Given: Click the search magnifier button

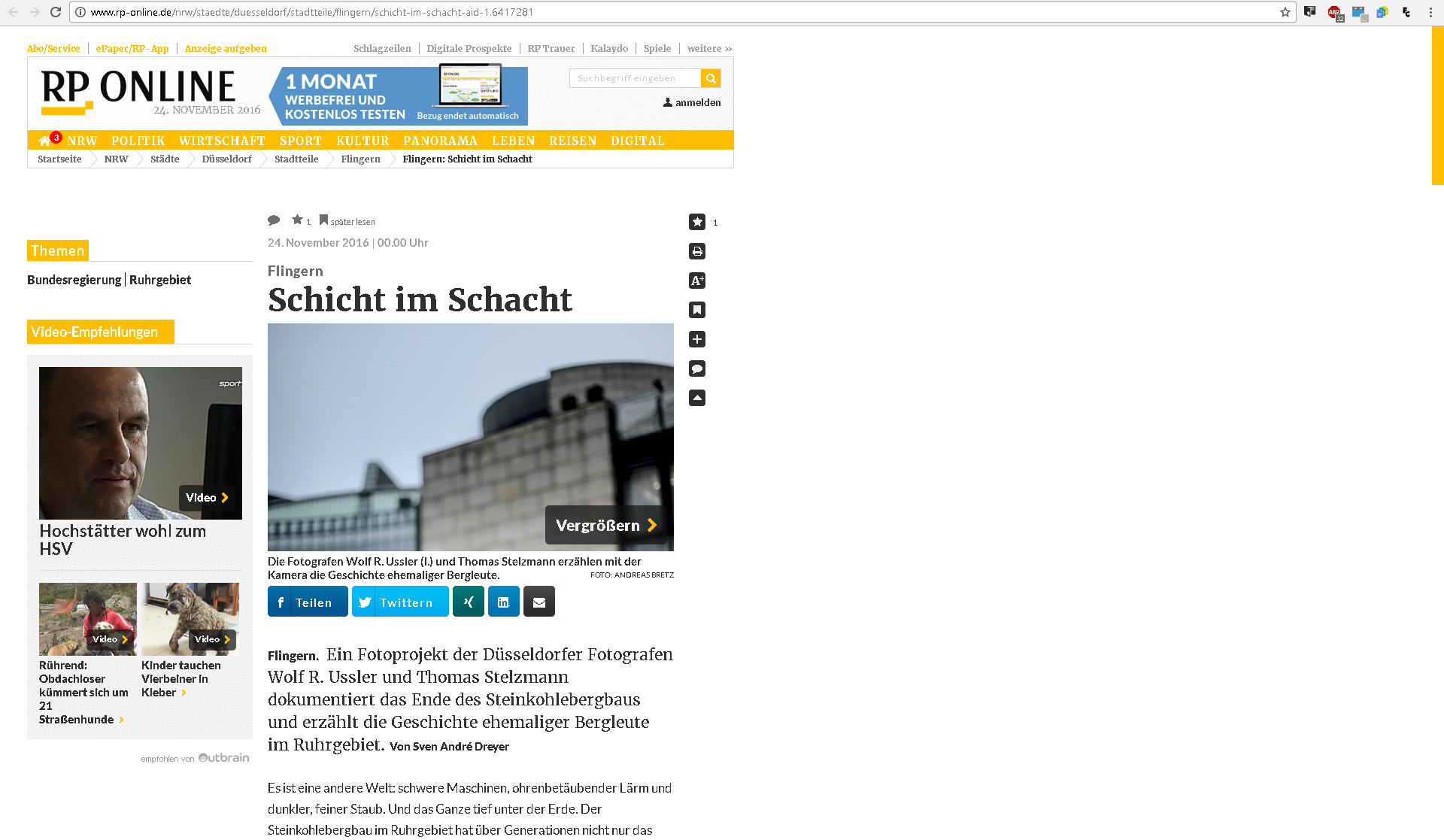Looking at the screenshot, I should (710, 78).
